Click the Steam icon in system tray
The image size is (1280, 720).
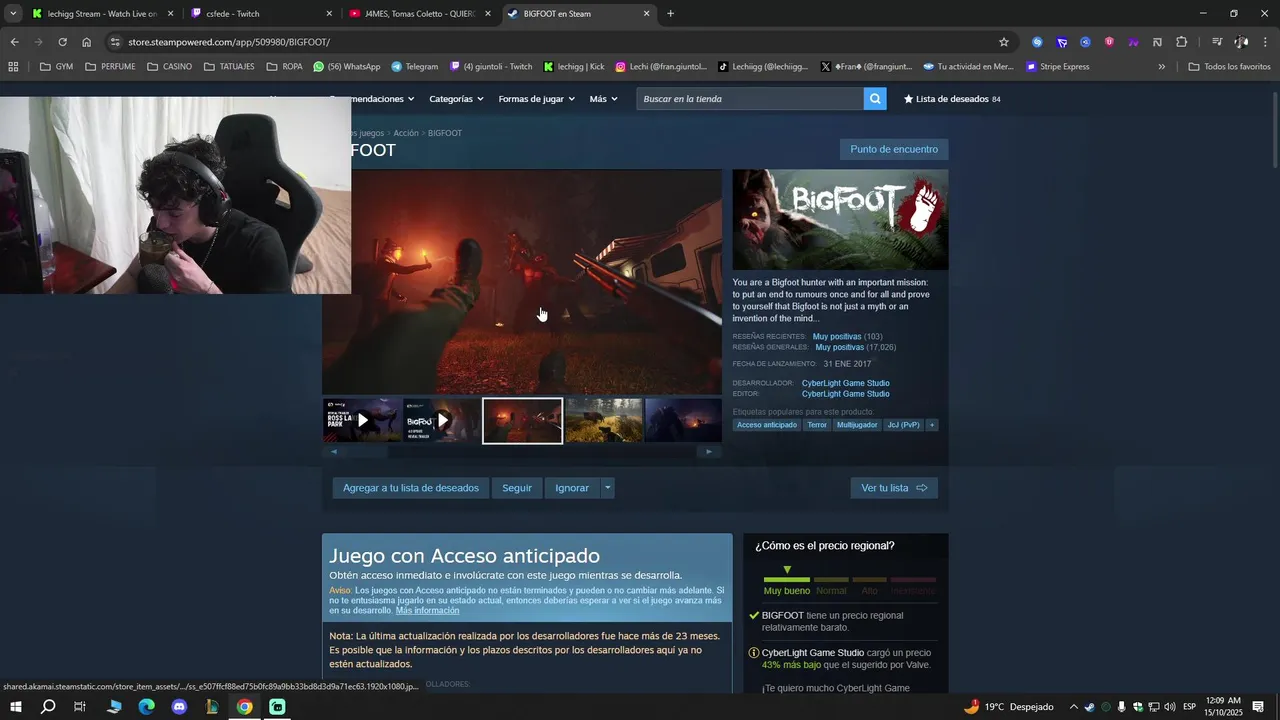tap(1090, 707)
